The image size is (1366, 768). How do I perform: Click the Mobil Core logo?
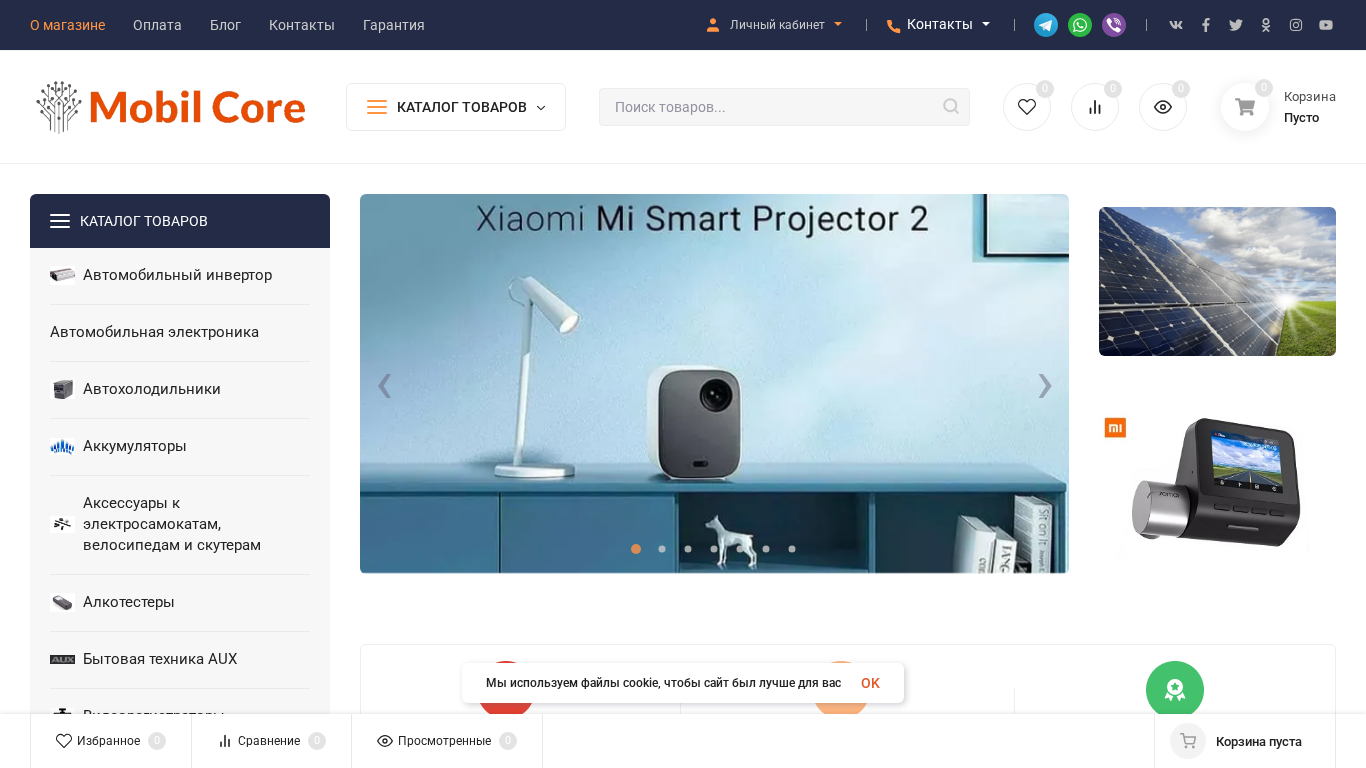coord(171,107)
